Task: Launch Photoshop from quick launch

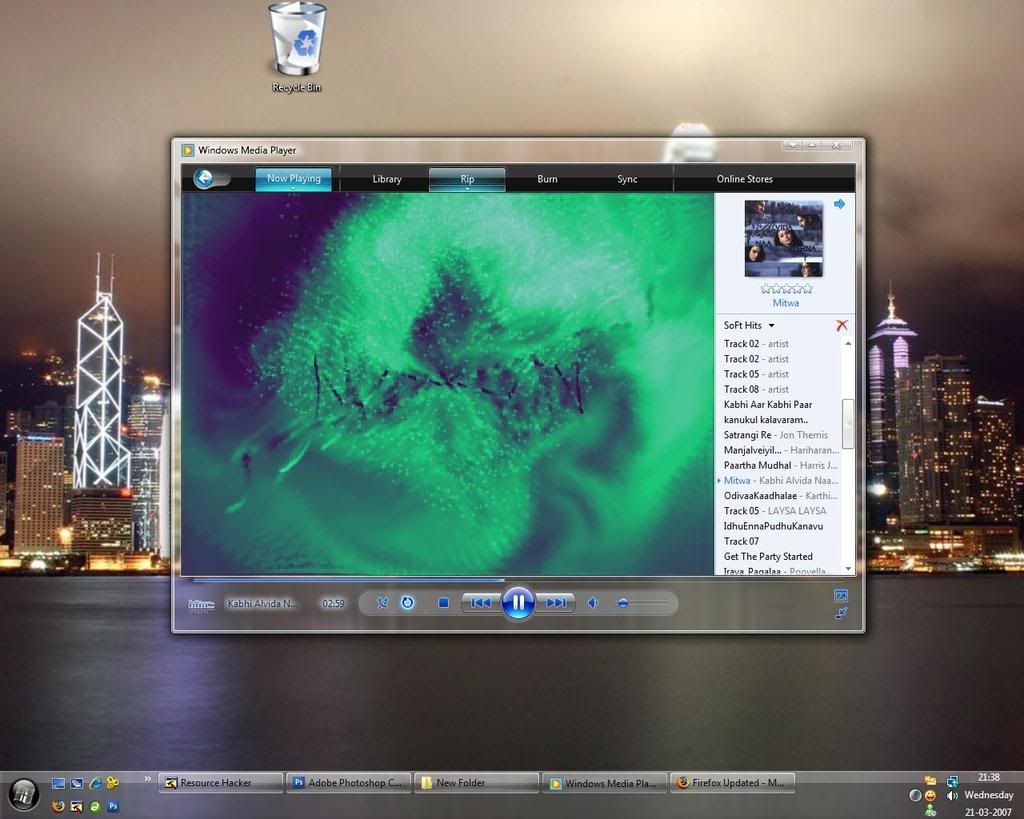Action: click(x=113, y=806)
